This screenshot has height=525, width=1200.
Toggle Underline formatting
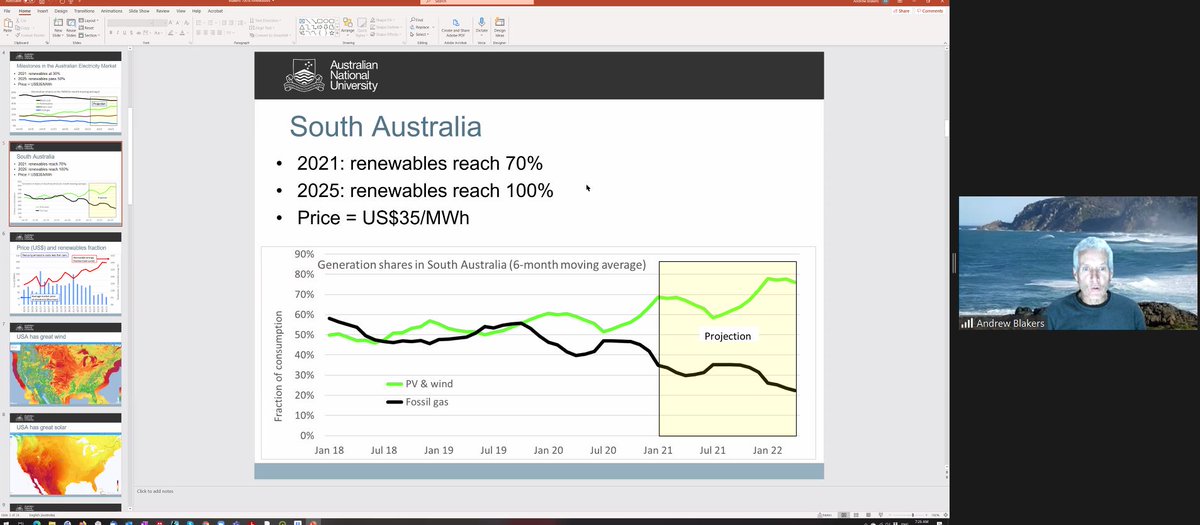point(124,32)
